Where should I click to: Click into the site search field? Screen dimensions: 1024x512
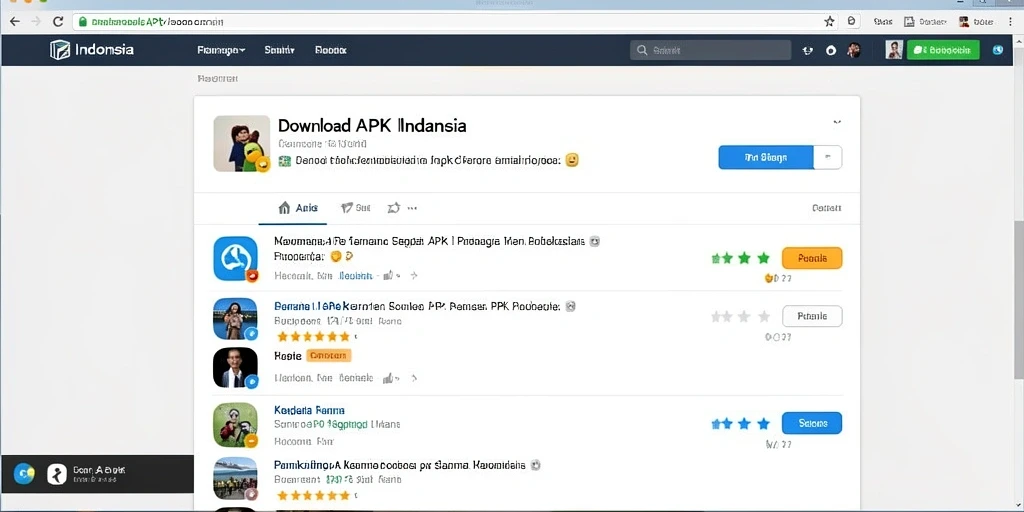click(711, 50)
